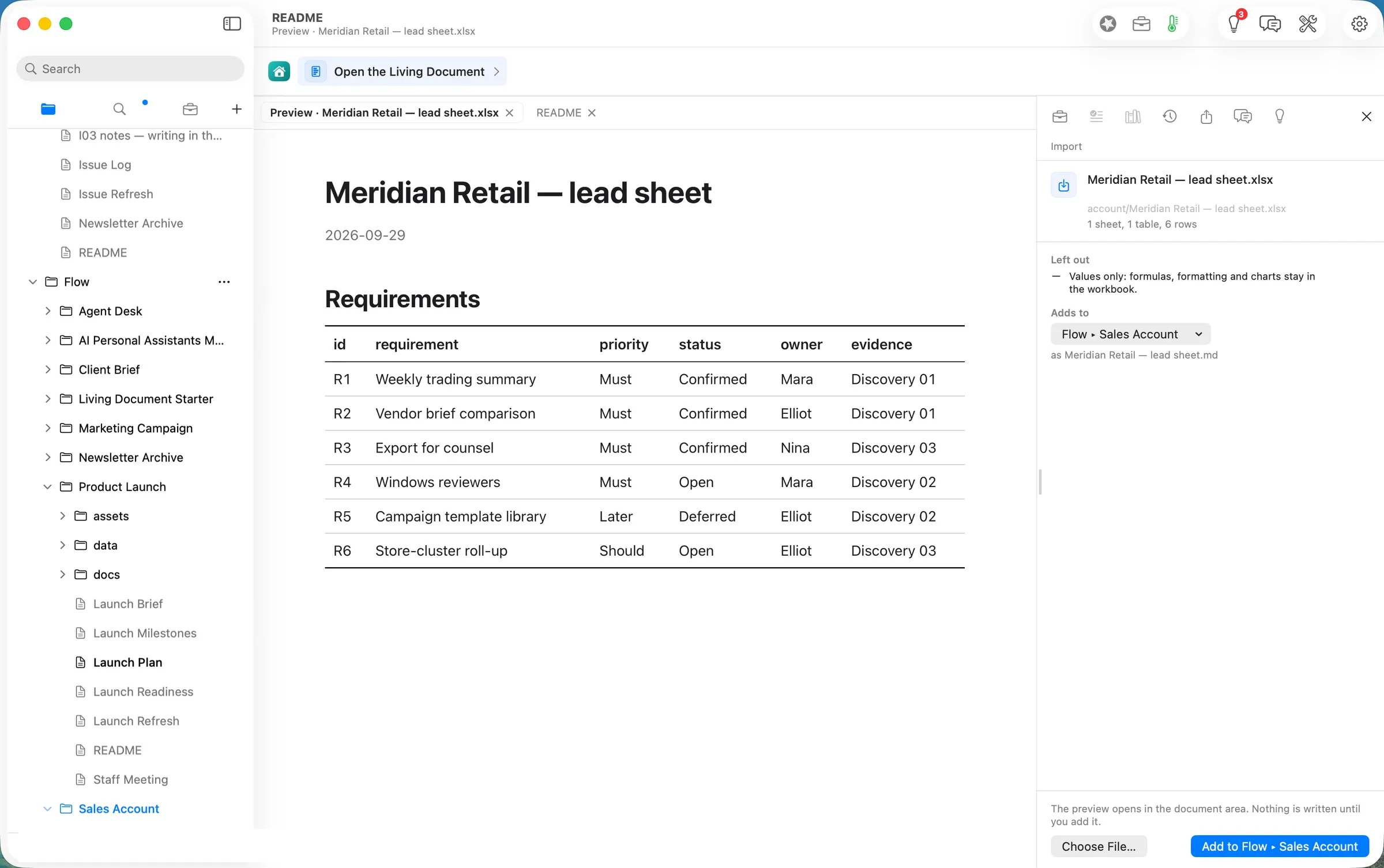The width and height of the screenshot is (1384, 868).
Task: Add new item with plus icon
Action: [x=236, y=109]
